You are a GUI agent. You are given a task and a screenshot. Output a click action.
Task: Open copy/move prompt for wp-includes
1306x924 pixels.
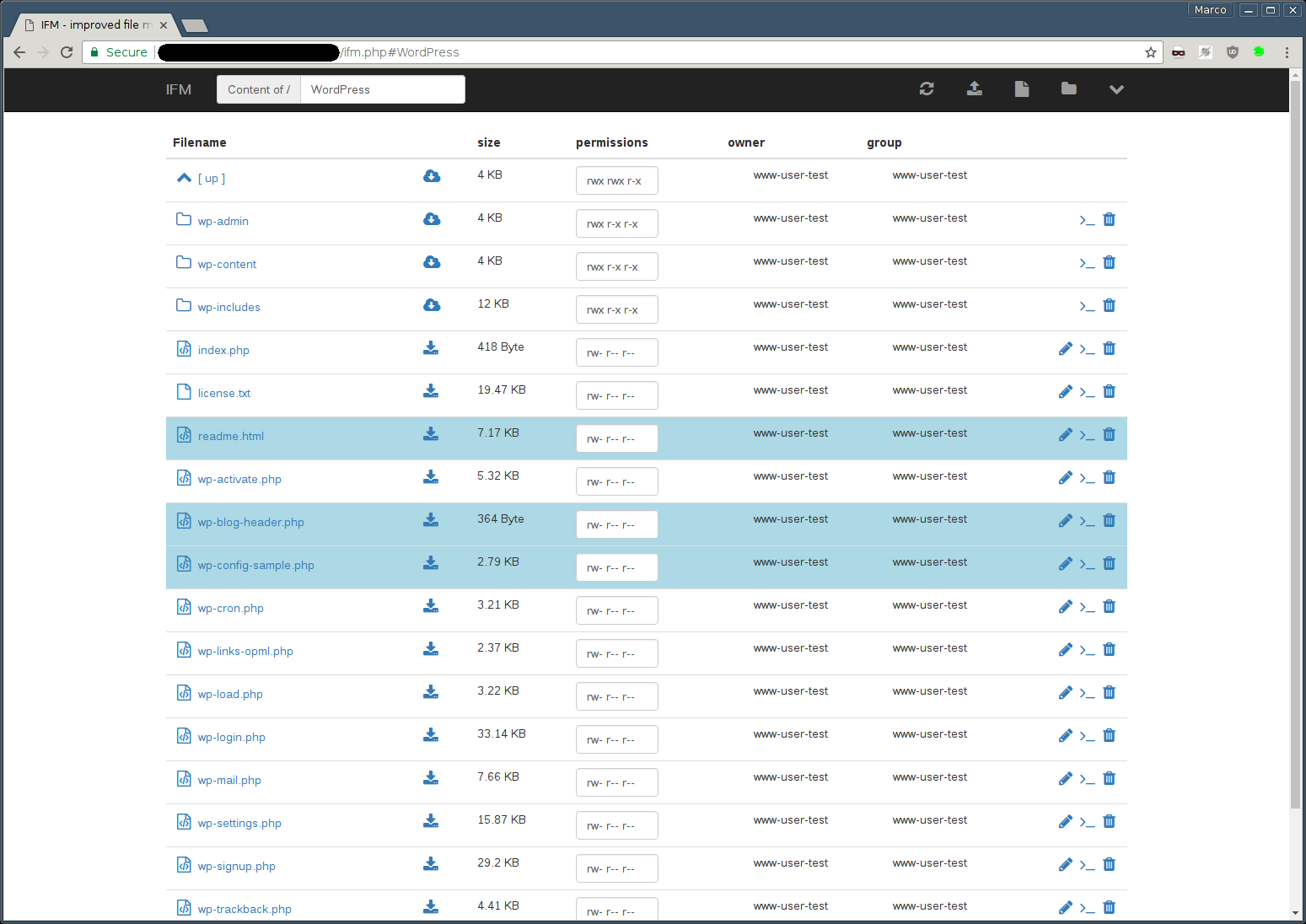(x=1088, y=307)
